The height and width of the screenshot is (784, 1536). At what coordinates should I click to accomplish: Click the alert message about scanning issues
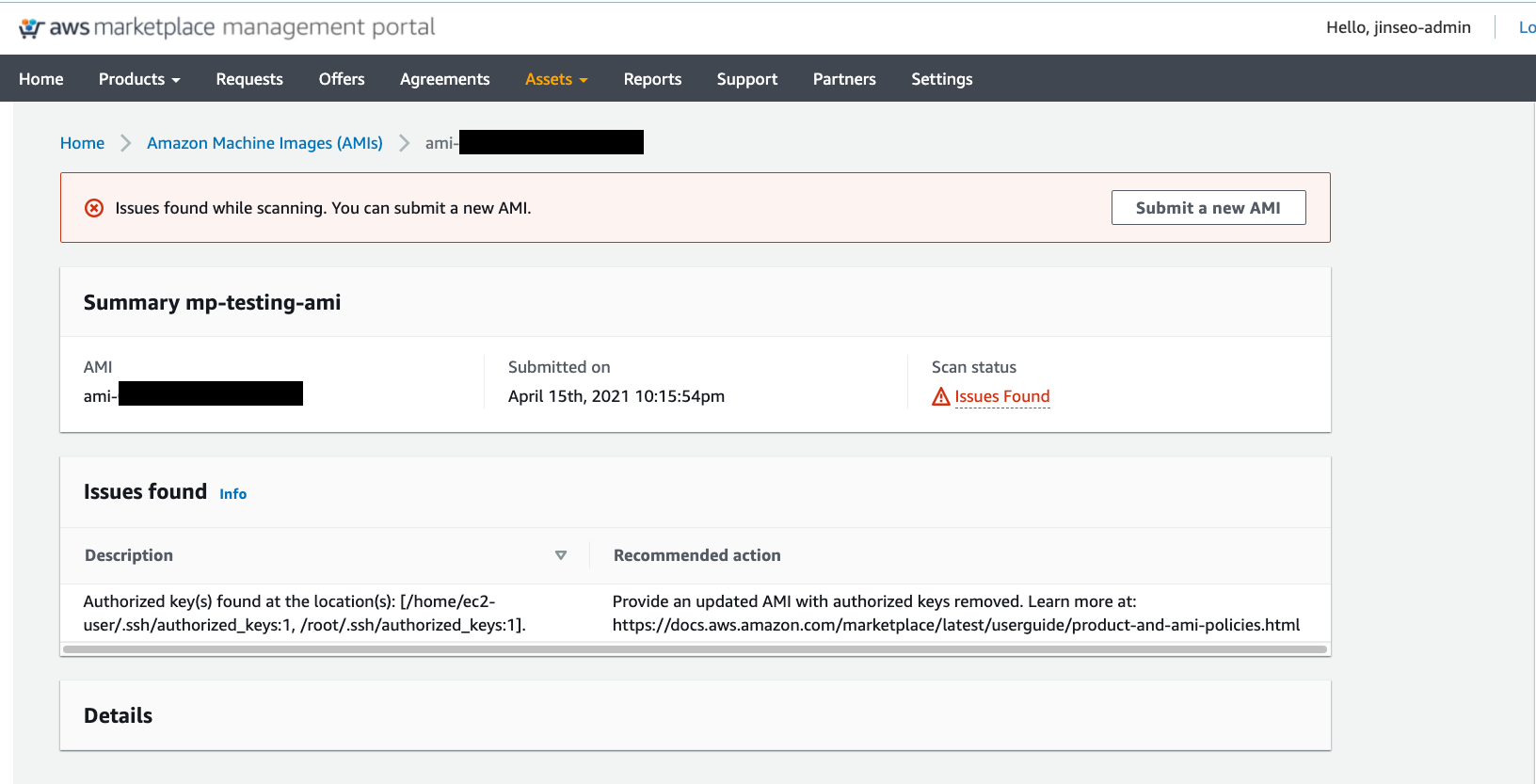324,208
